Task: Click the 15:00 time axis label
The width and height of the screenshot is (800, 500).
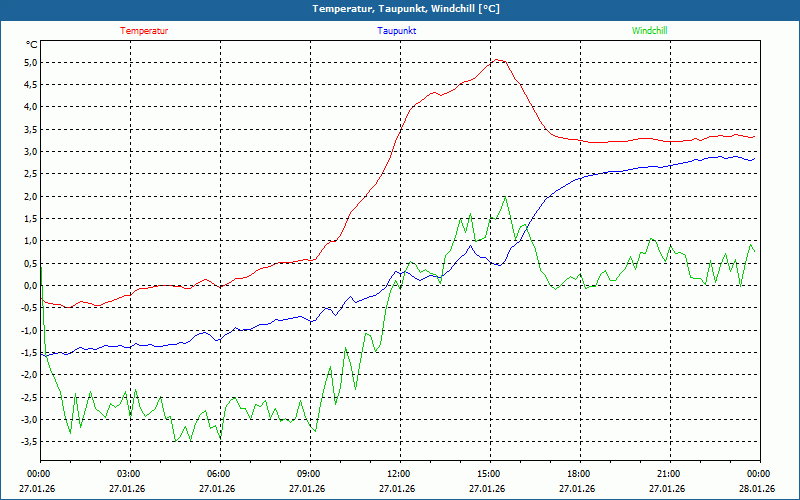Action: 490,474
